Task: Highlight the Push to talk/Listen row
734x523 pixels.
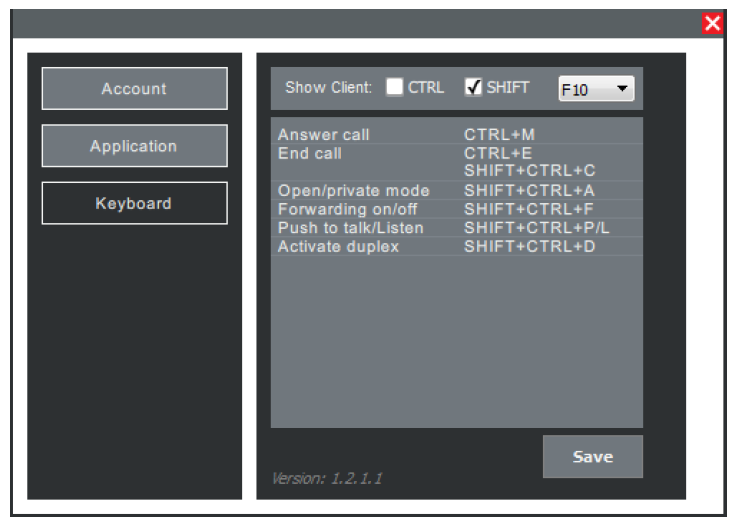Action: (x=350, y=228)
